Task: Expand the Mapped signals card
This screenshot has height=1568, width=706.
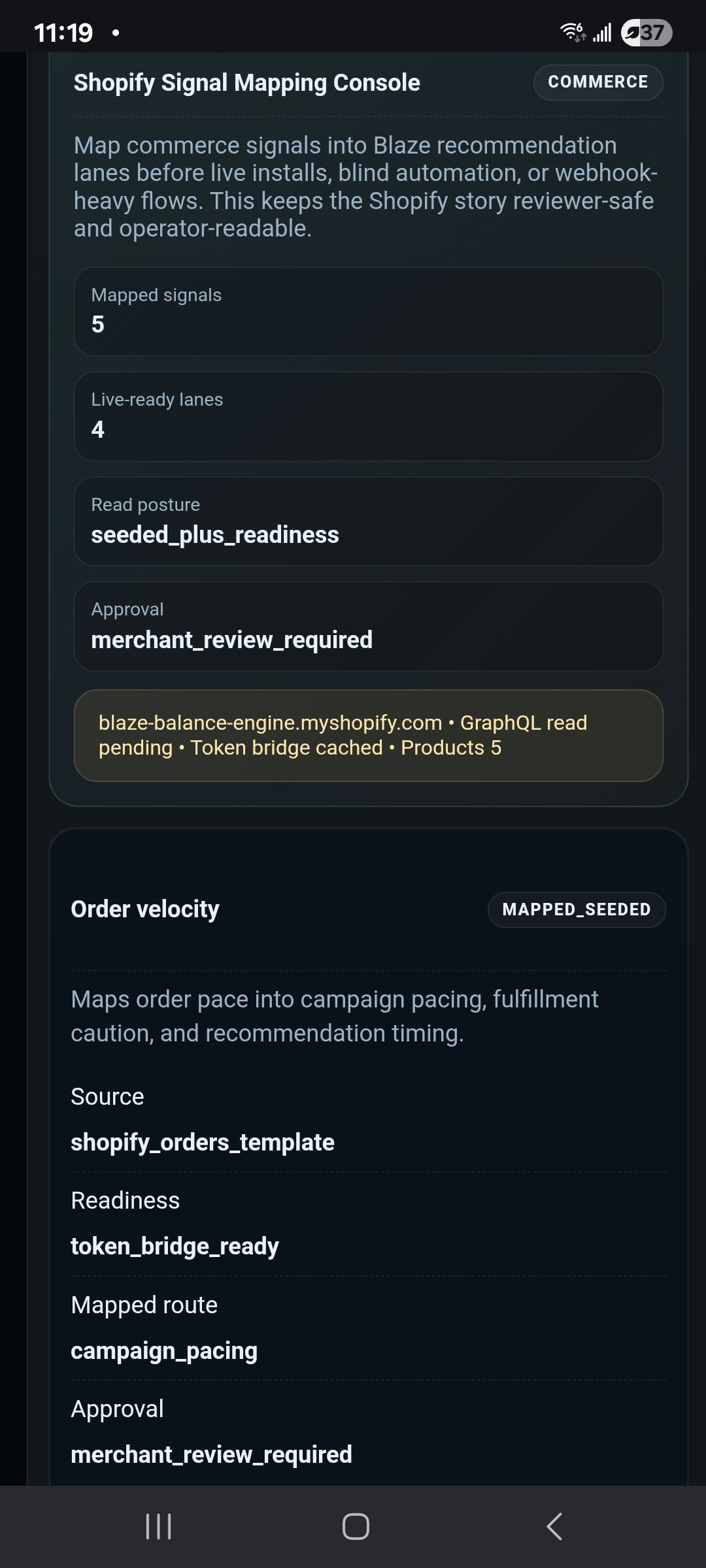Action: click(368, 312)
